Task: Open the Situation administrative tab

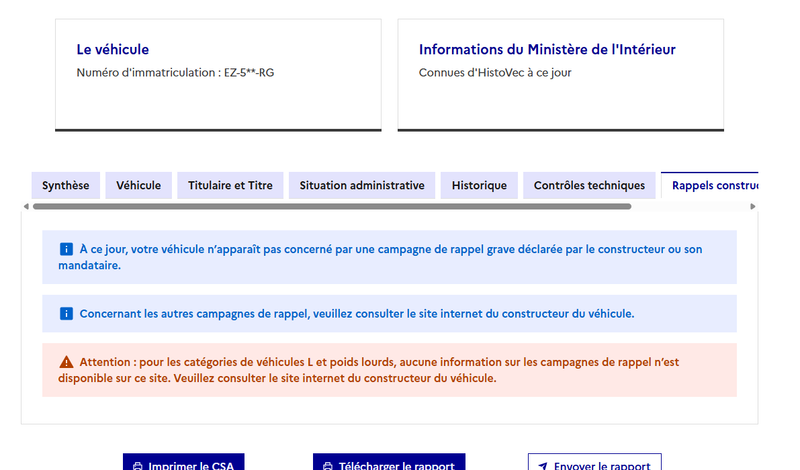Action: [362, 185]
